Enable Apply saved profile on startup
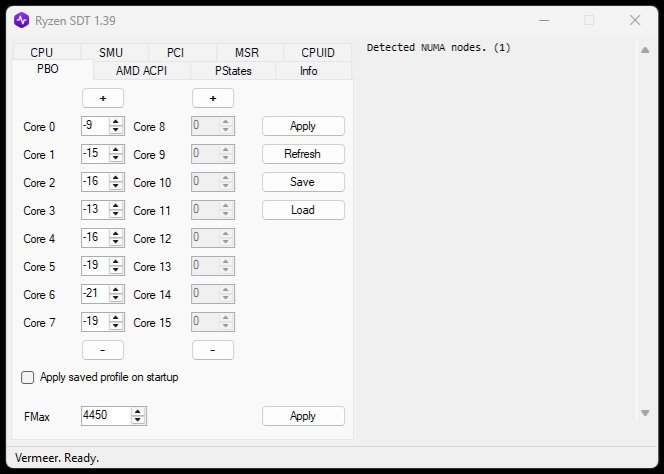The height and width of the screenshot is (474, 664). pos(28,377)
